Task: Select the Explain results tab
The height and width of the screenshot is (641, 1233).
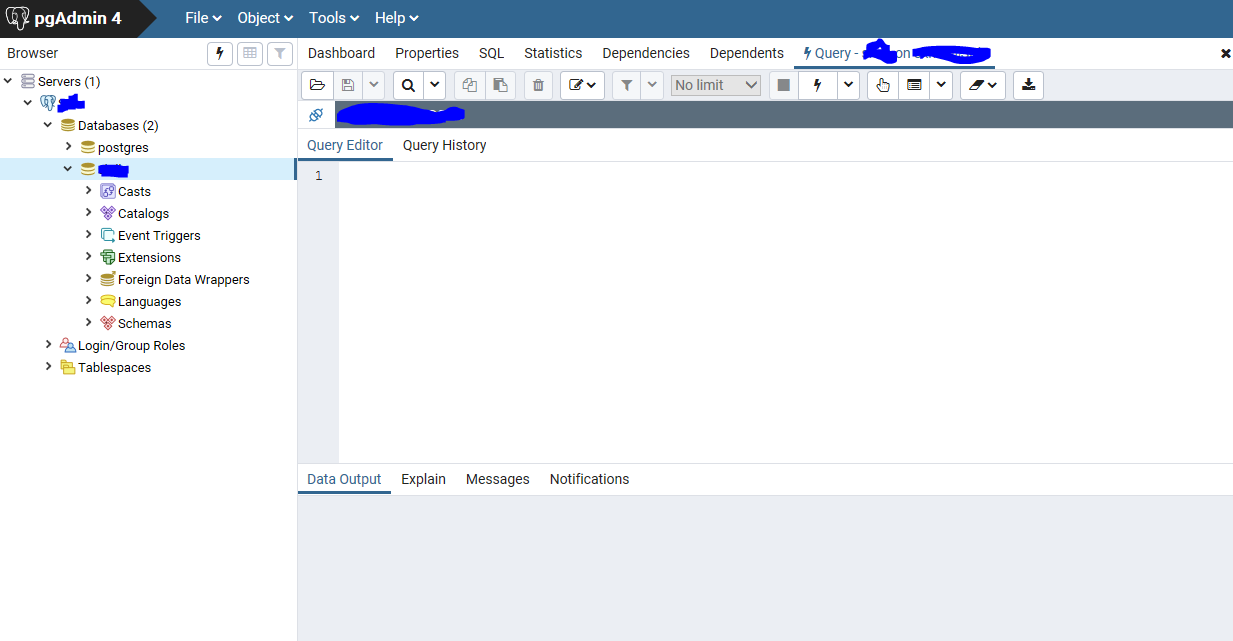Action: tap(424, 479)
